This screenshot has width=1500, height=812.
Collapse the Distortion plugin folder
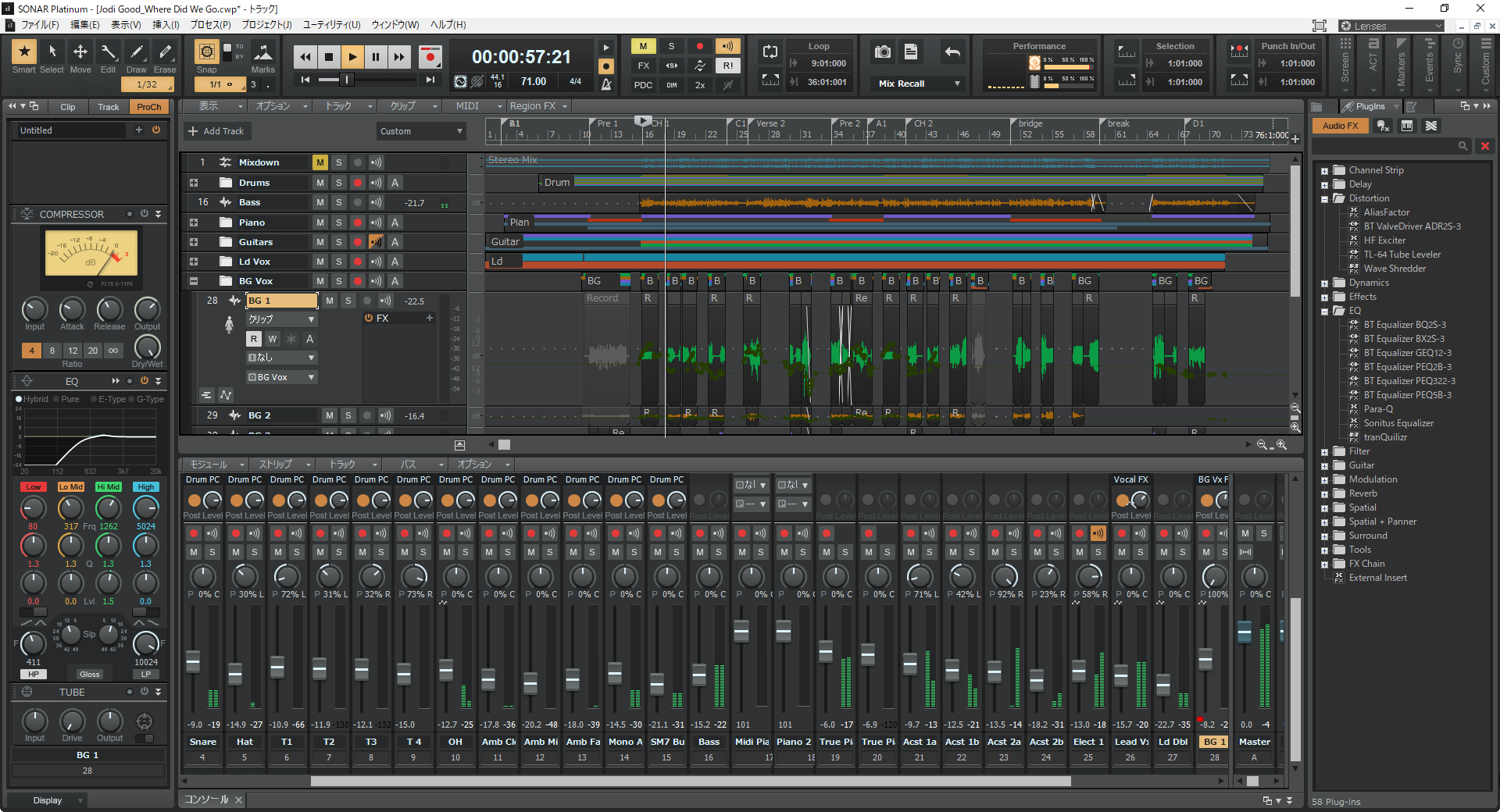coord(1324,199)
